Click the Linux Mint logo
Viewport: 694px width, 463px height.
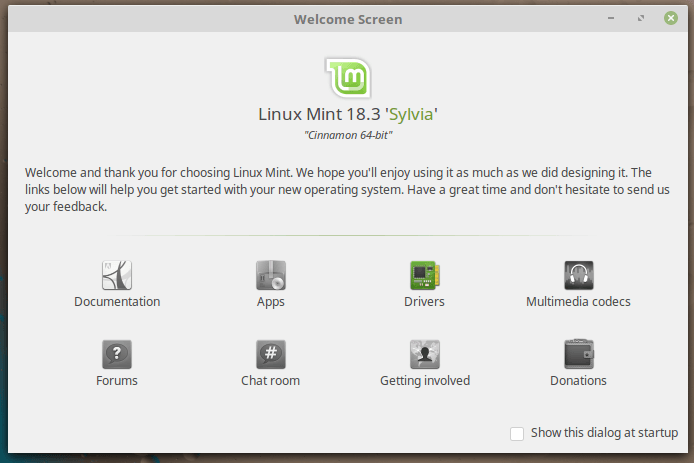[x=348, y=78]
